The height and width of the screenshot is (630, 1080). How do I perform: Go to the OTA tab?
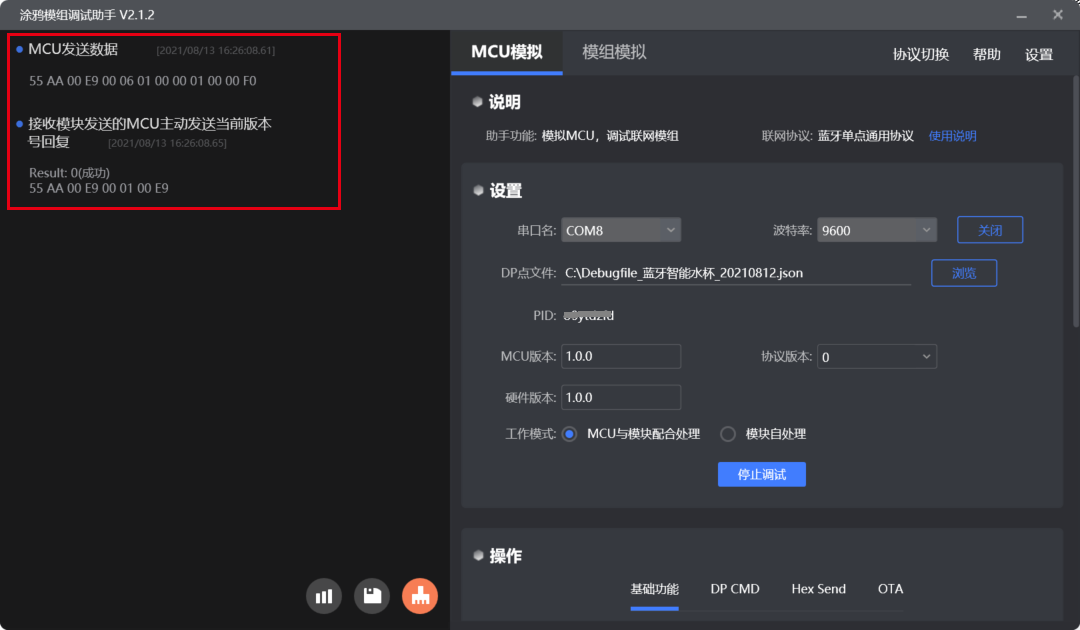point(890,589)
